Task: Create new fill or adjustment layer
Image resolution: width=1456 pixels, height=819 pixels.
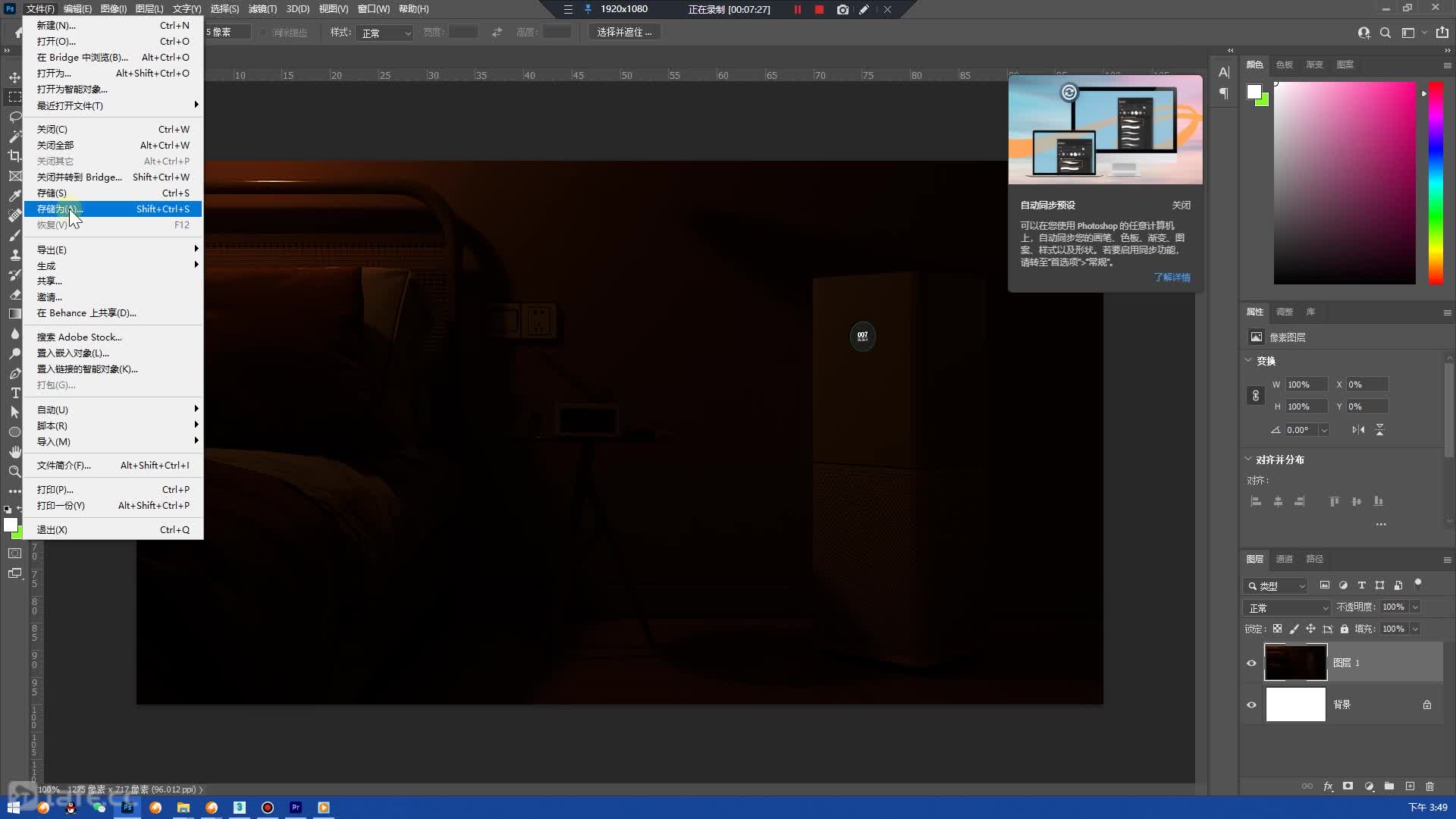Action: [1369, 786]
